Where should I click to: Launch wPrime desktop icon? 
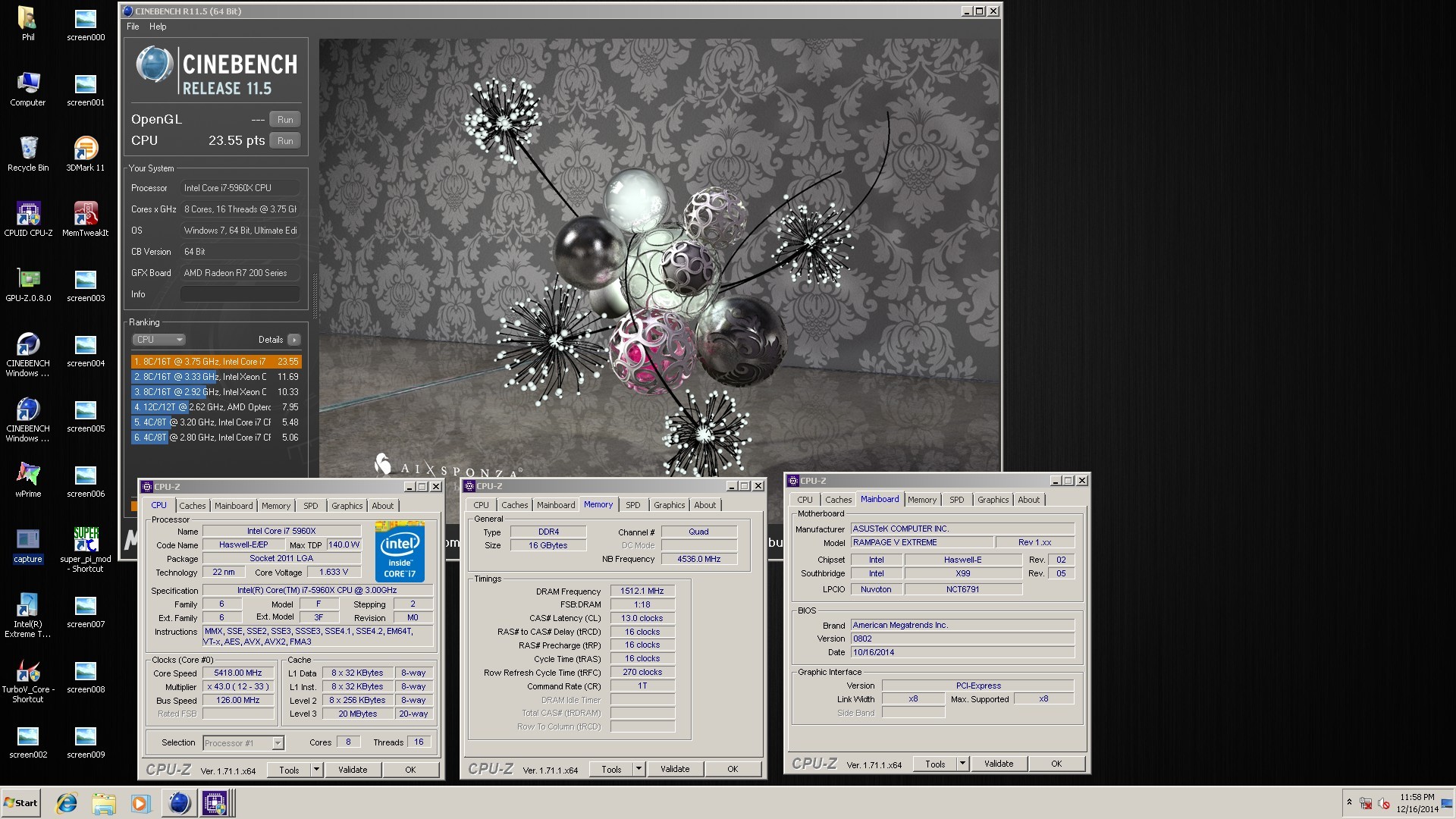click(x=28, y=480)
